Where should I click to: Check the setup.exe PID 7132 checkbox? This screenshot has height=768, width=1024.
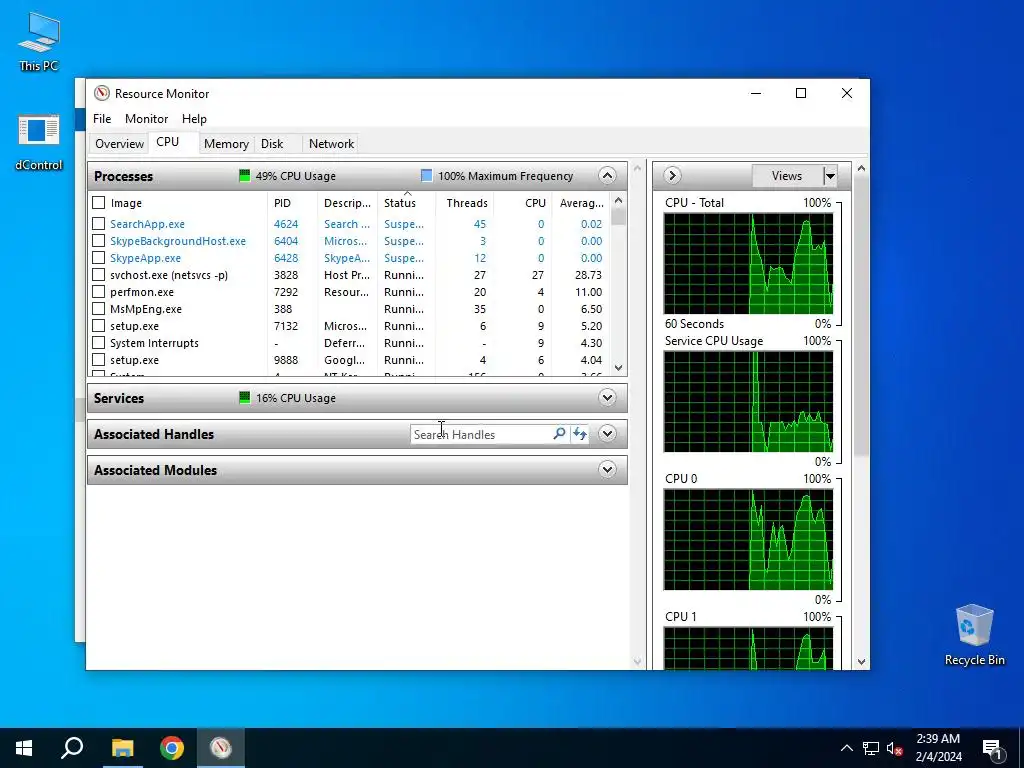[99, 325]
